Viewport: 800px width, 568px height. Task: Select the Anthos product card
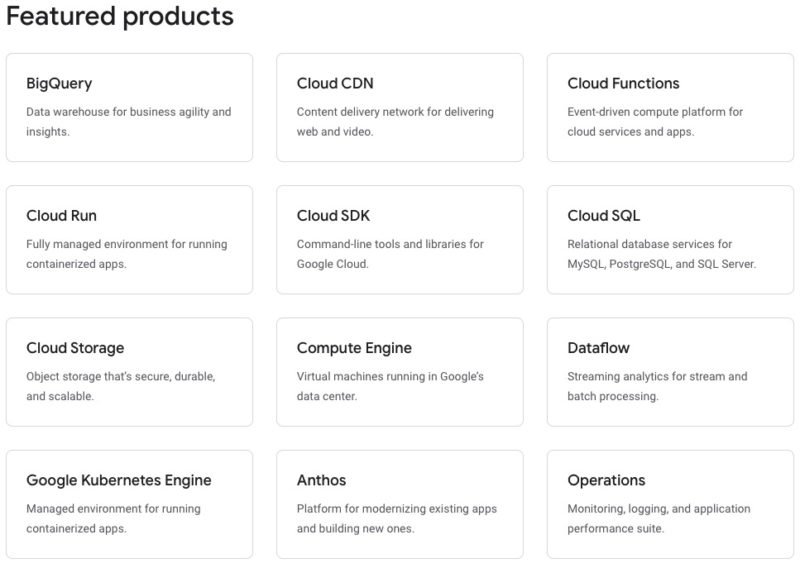[399, 504]
